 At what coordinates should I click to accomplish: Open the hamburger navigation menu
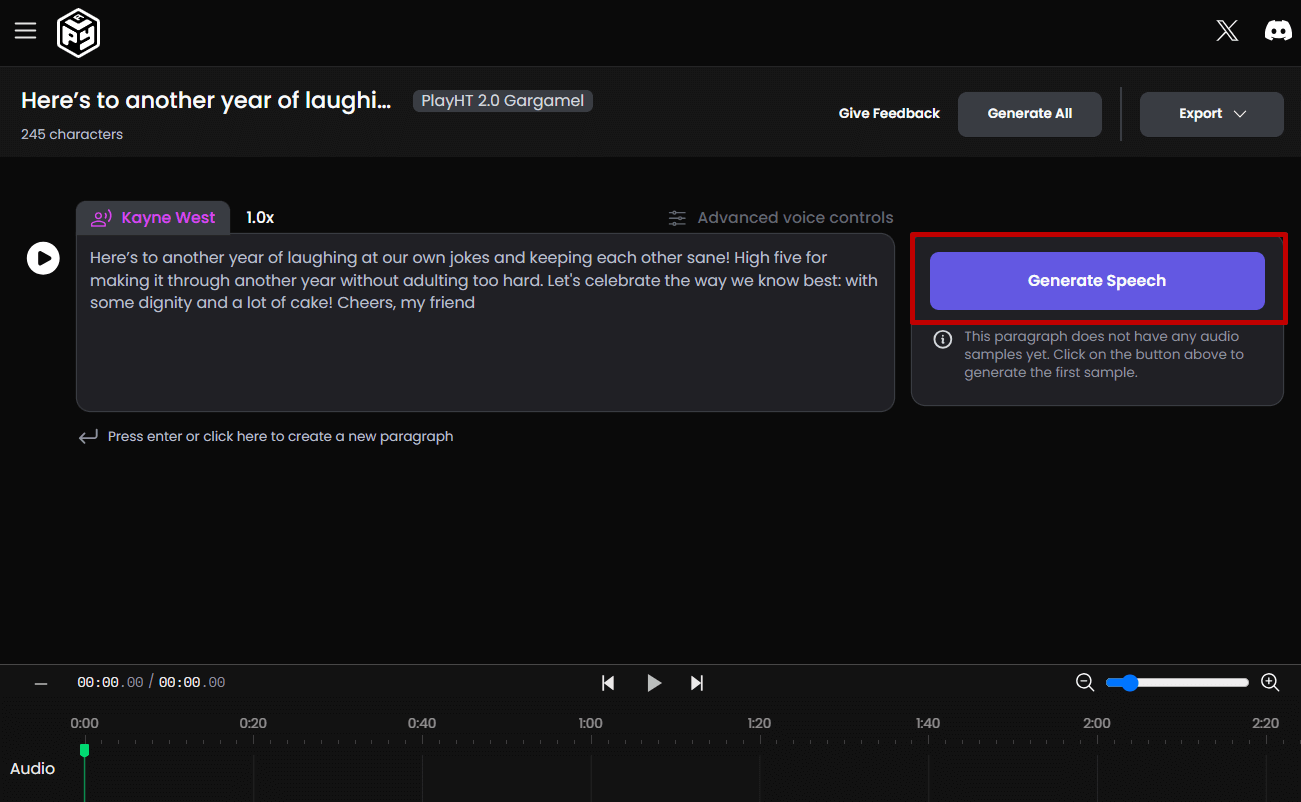25,31
